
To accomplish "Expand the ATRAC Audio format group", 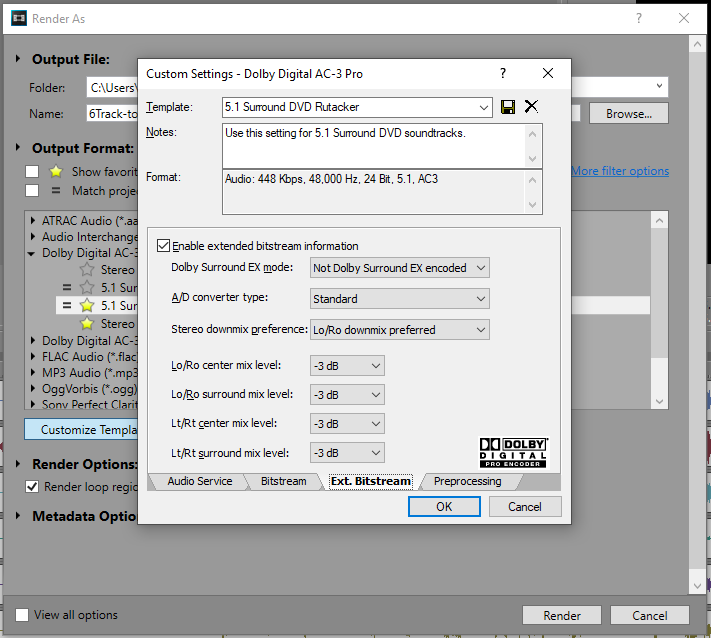I will point(33,221).
